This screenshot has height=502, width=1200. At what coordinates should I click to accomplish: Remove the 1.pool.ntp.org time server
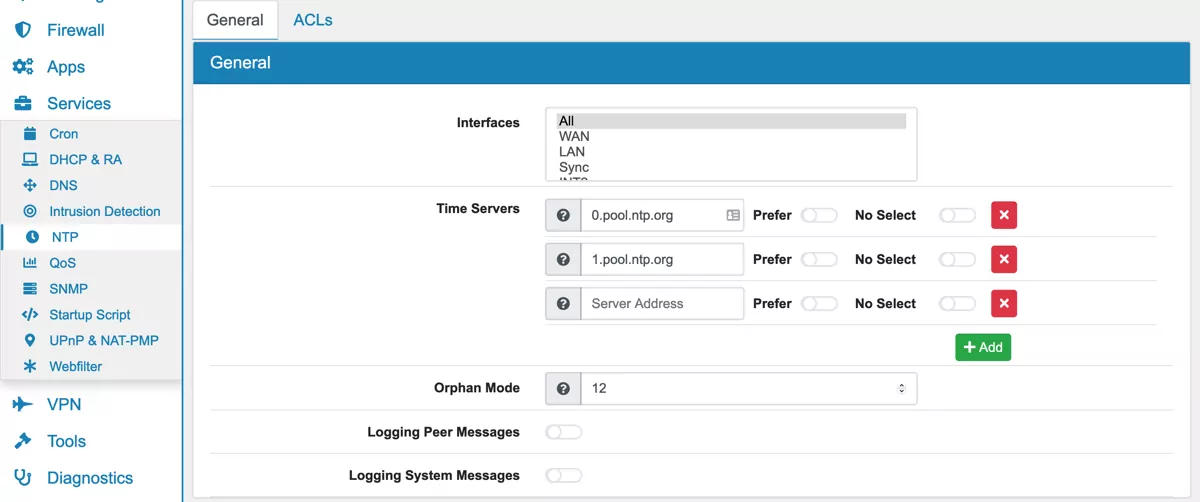[x=1004, y=259]
